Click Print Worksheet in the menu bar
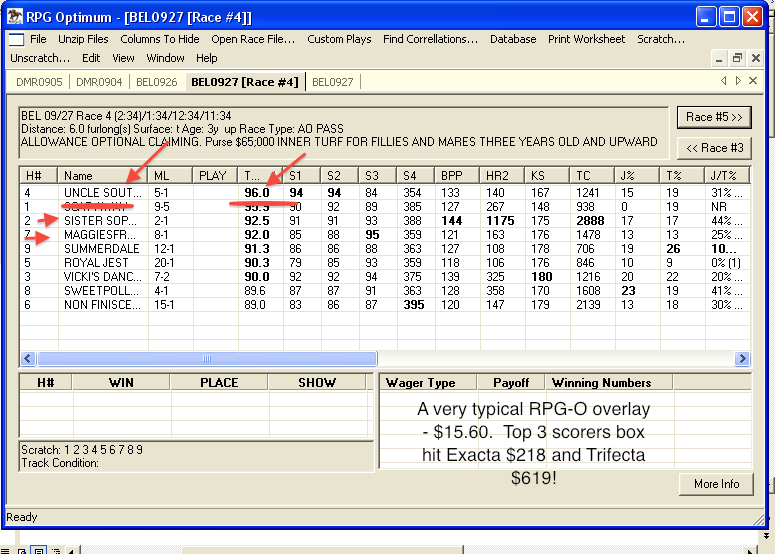 click(586, 39)
